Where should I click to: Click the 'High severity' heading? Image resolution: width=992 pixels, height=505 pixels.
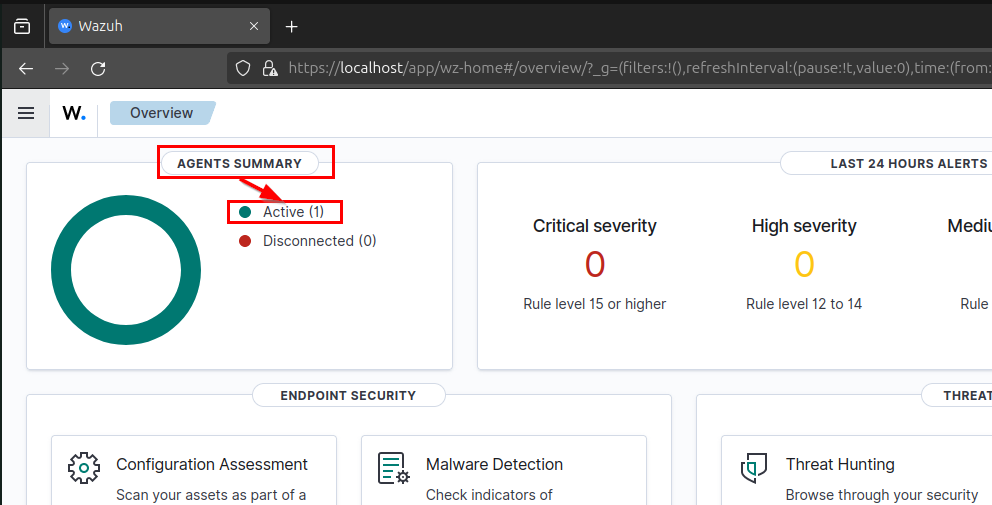click(804, 226)
